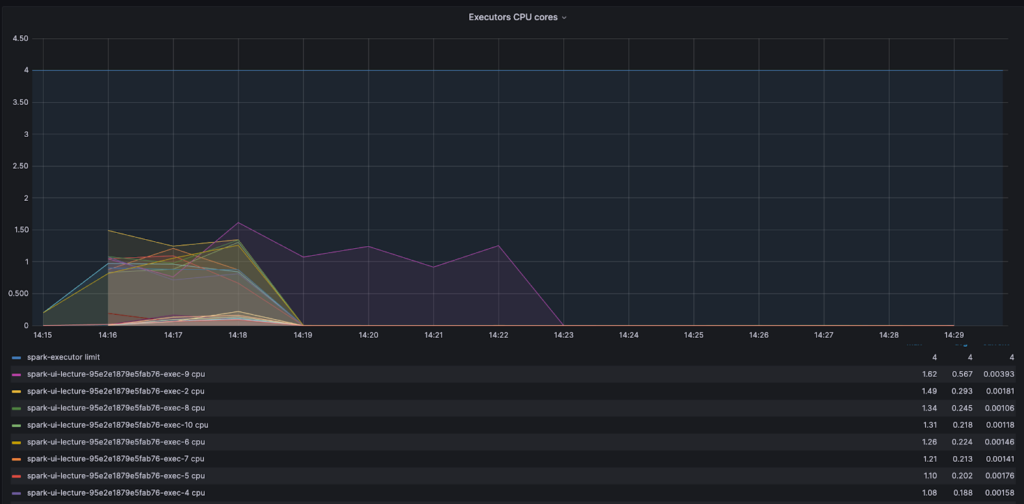Viewport: 1024px width, 504px height.
Task: Click the 0.188 value for exec-4
Action: point(963,493)
